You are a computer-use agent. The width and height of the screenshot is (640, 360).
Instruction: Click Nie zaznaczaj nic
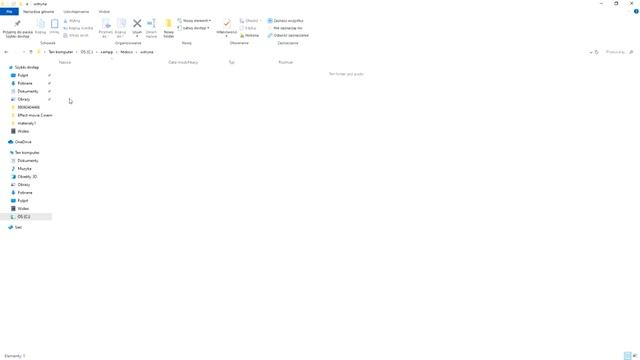pyautogui.click(x=285, y=28)
